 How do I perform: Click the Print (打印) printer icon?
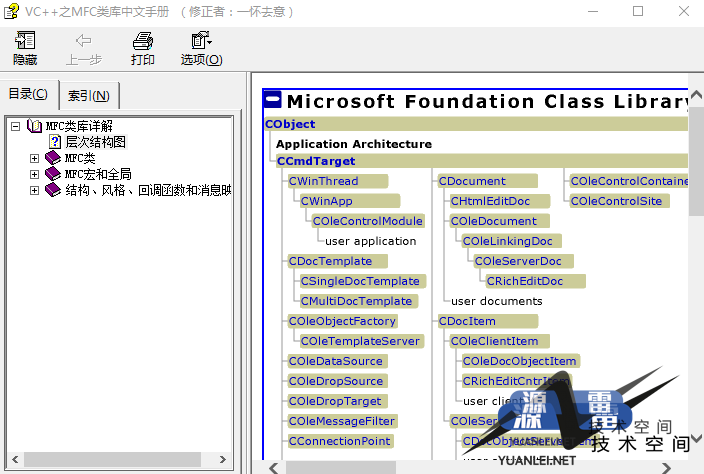click(143, 40)
